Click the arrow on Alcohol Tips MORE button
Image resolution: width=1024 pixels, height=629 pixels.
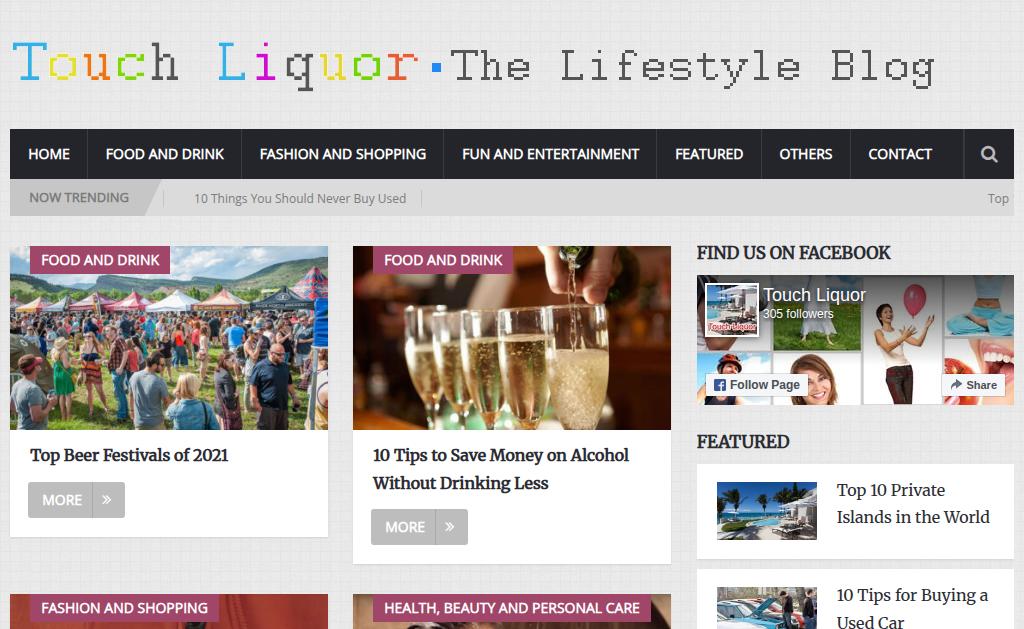tap(451, 527)
